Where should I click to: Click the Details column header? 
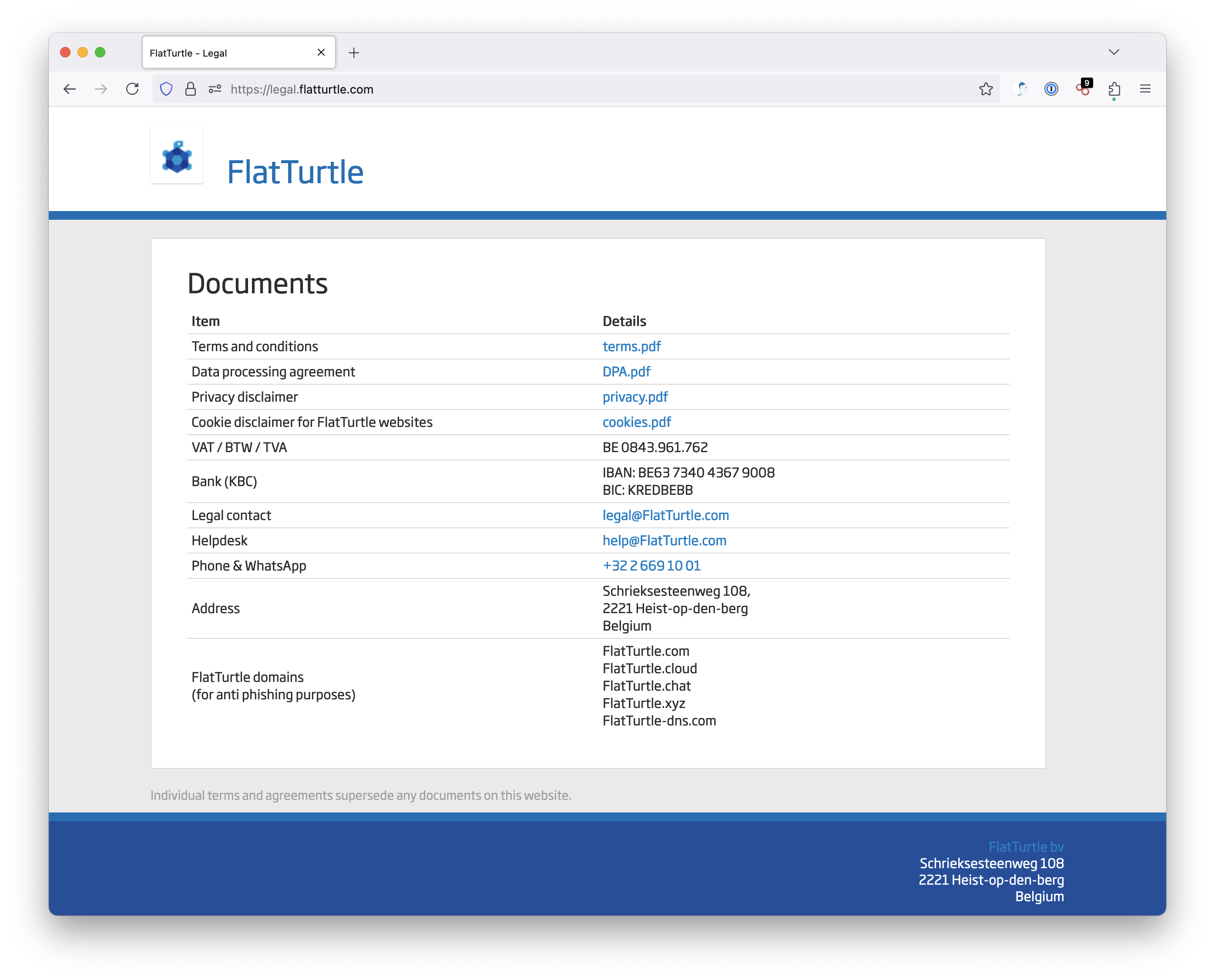624,321
